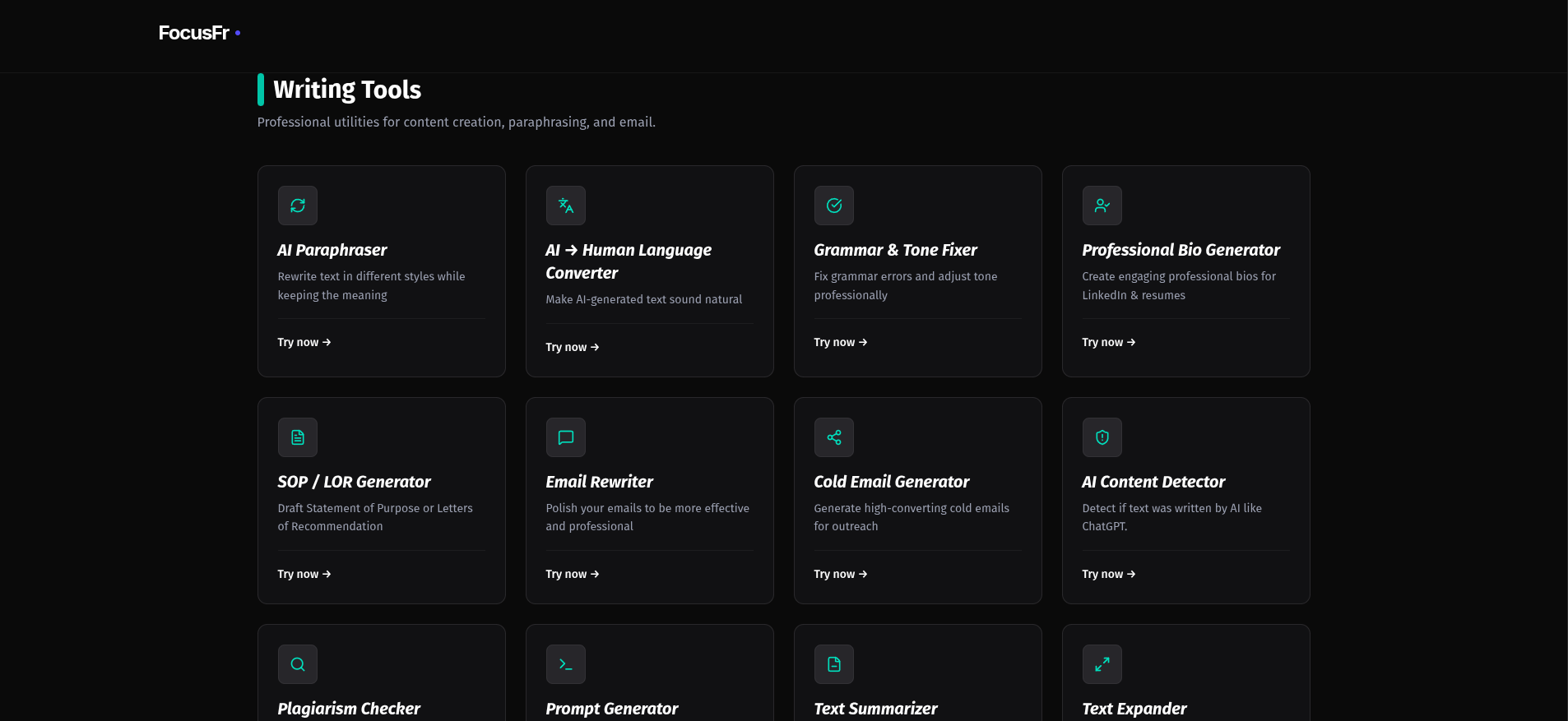This screenshot has width=1568, height=721.
Task: Click the SOP / LOR Generator document icon
Action: (298, 437)
